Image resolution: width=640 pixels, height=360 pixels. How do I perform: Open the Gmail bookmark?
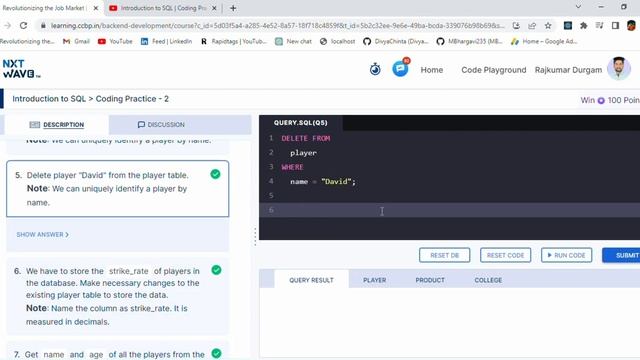tap(76, 41)
